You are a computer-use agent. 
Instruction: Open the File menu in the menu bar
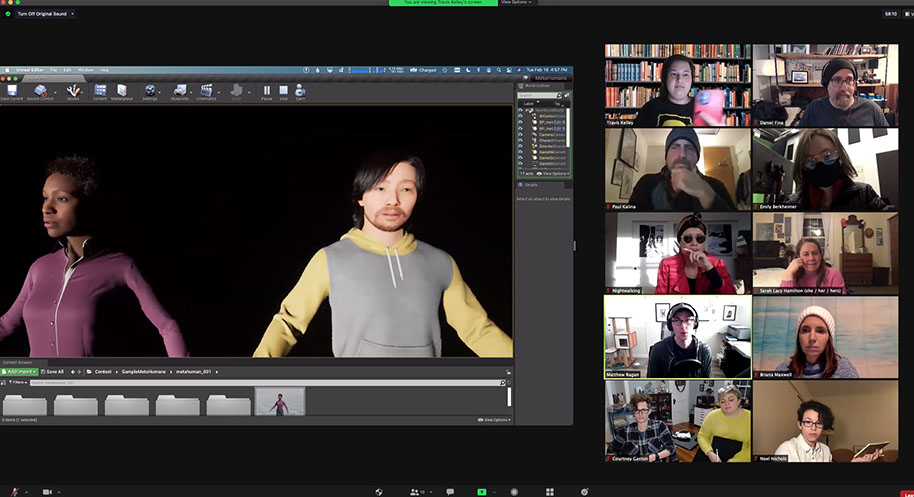[x=54, y=70]
